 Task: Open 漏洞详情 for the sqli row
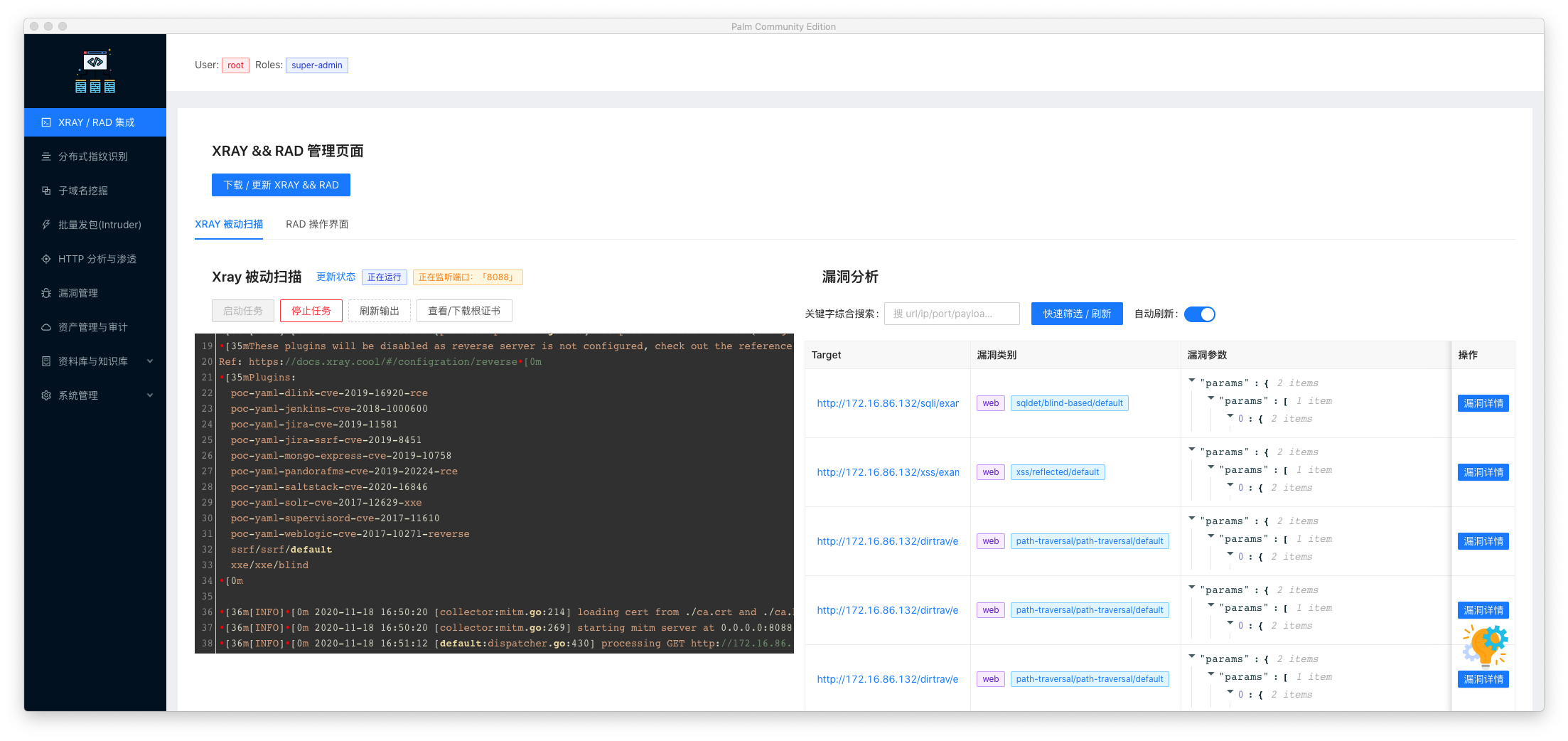pyautogui.click(x=1483, y=403)
